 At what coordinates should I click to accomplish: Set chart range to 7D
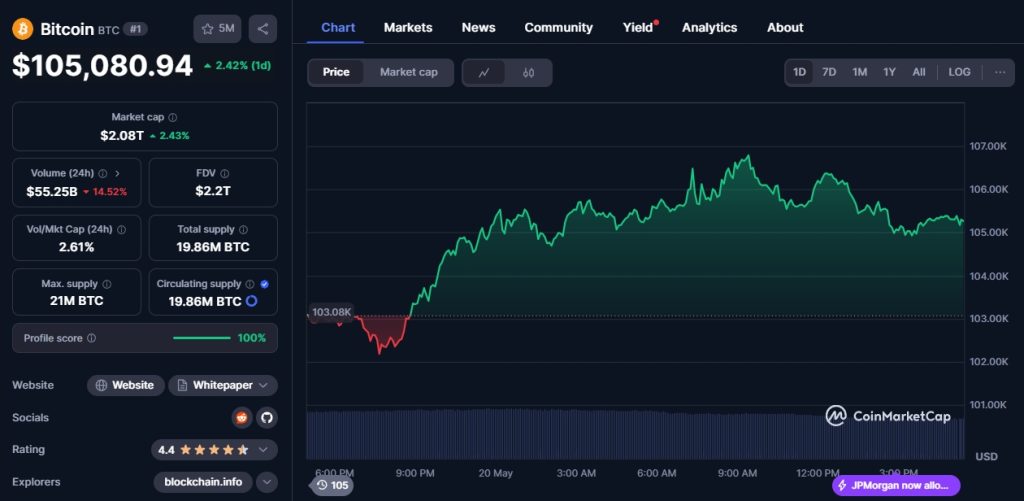[829, 72]
